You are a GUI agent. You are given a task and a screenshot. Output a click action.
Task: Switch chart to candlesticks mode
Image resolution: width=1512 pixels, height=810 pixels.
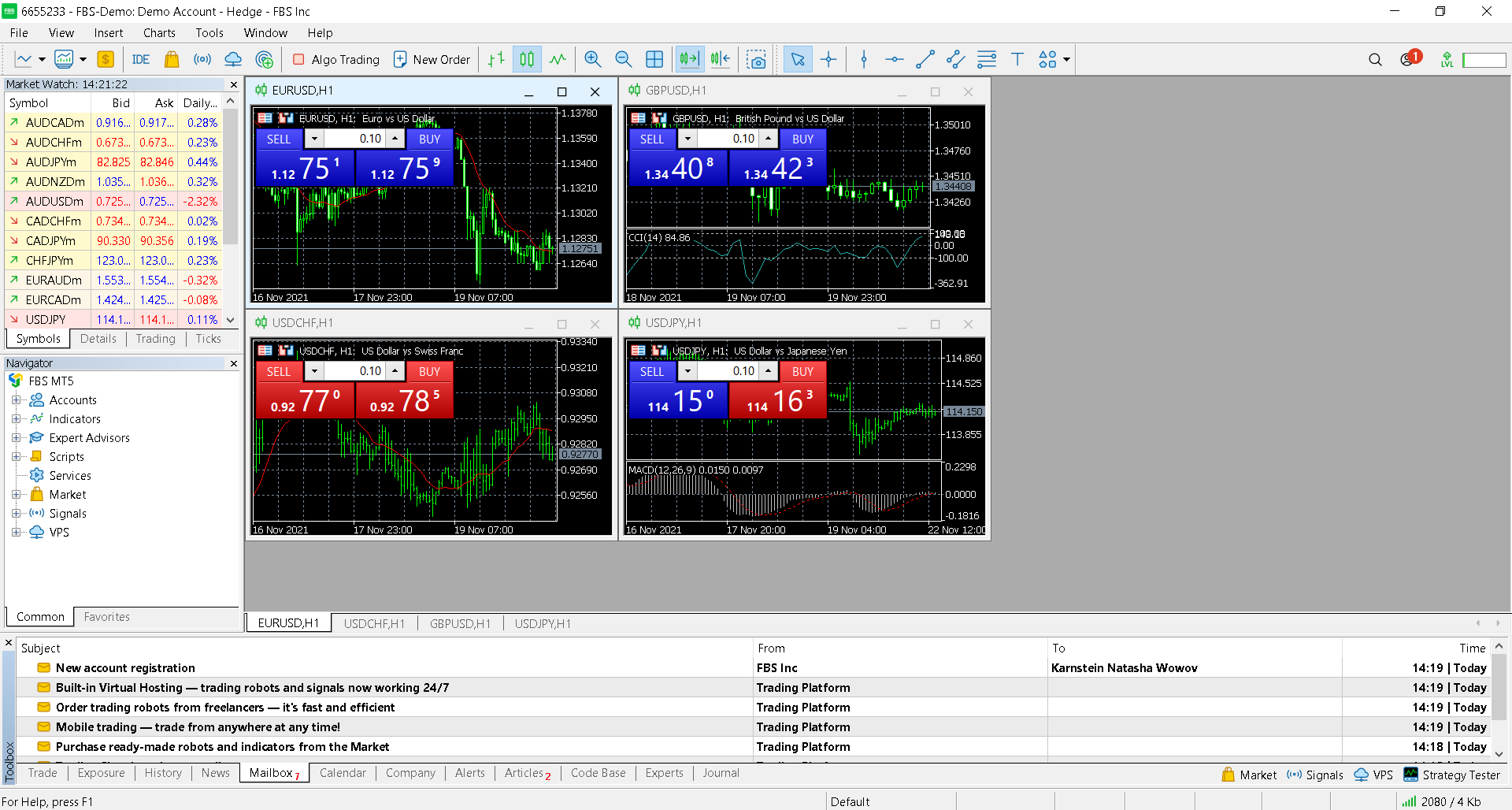coord(527,59)
